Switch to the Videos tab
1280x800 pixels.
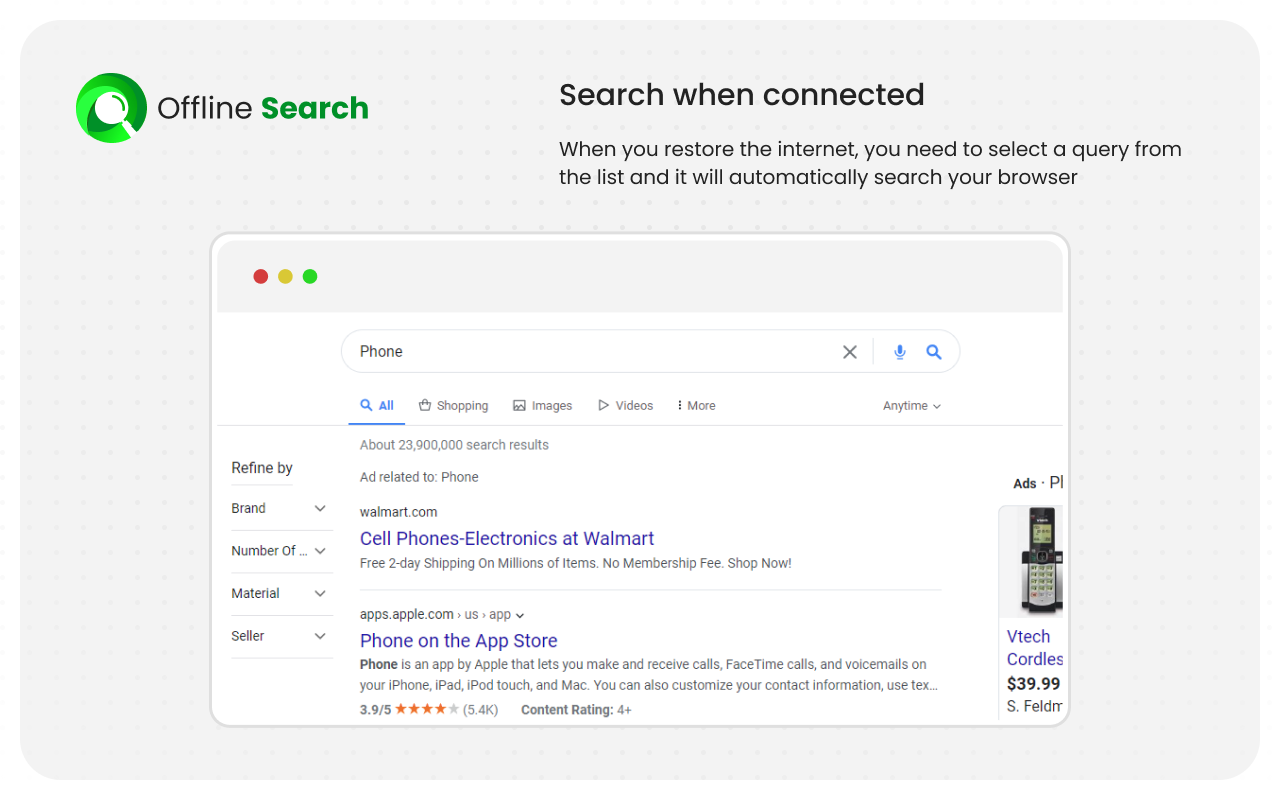point(625,406)
